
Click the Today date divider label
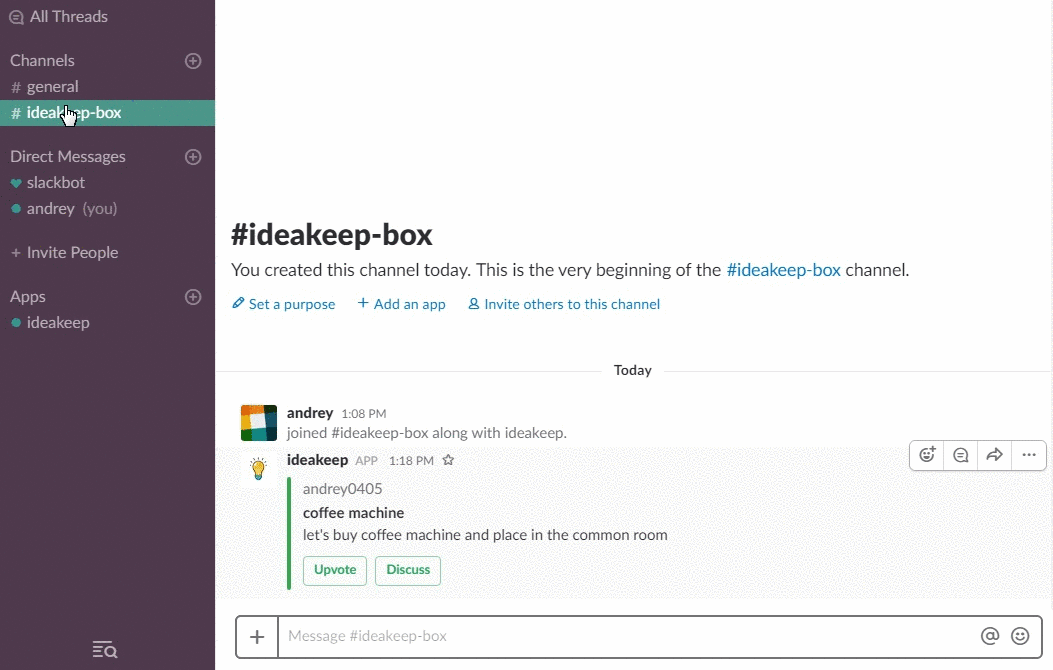click(633, 371)
